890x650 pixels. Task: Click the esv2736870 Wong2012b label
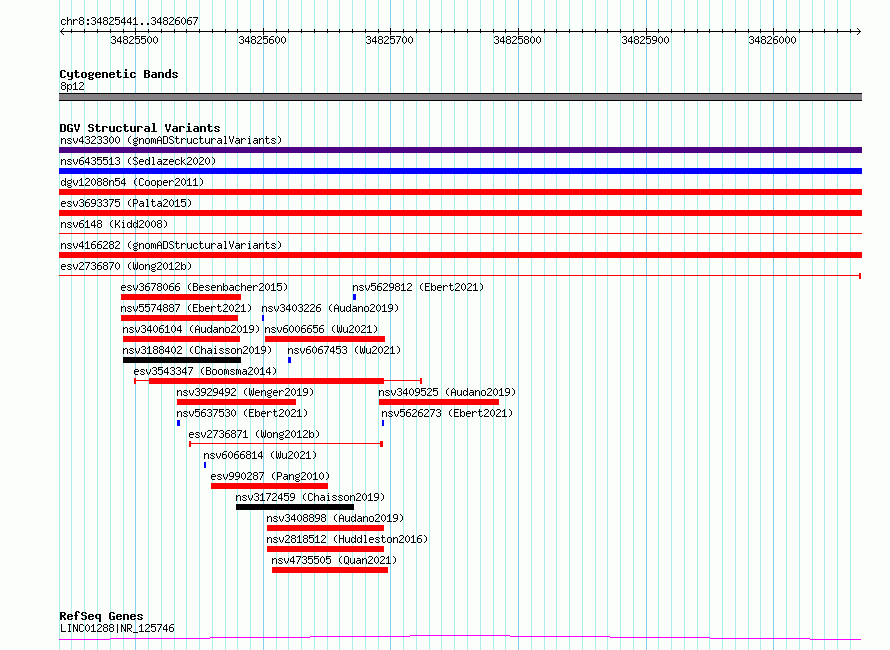pos(126,266)
